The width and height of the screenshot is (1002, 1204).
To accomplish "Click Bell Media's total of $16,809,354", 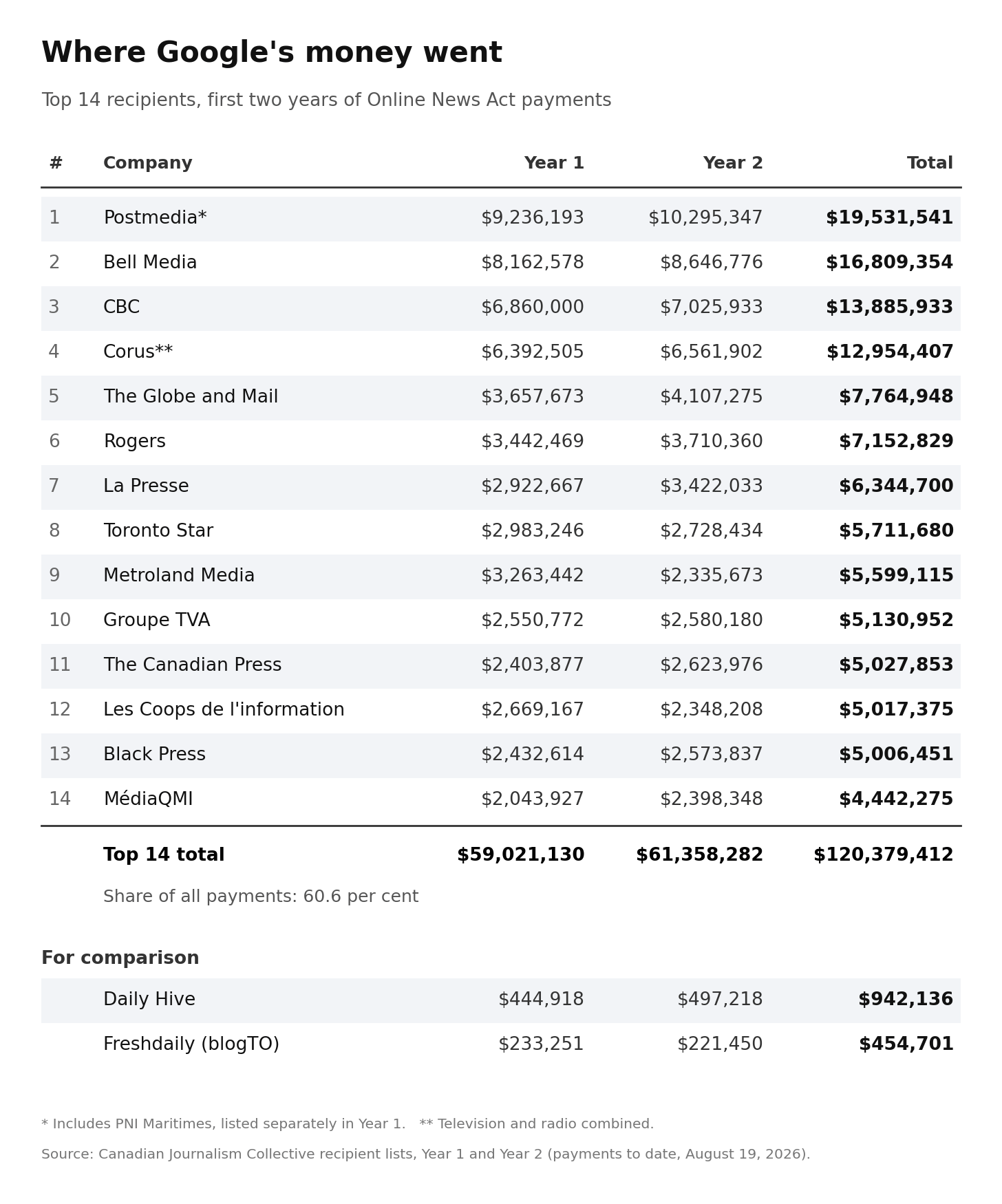I will point(889,263).
